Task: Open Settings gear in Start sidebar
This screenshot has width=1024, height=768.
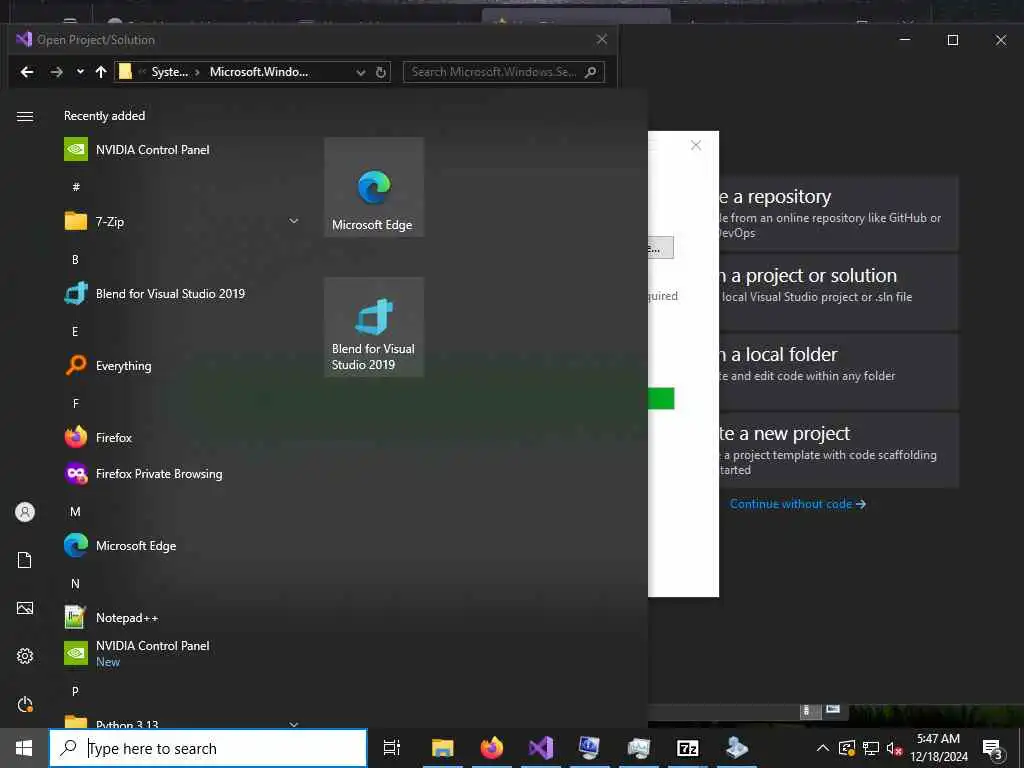Action: pyautogui.click(x=25, y=656)
